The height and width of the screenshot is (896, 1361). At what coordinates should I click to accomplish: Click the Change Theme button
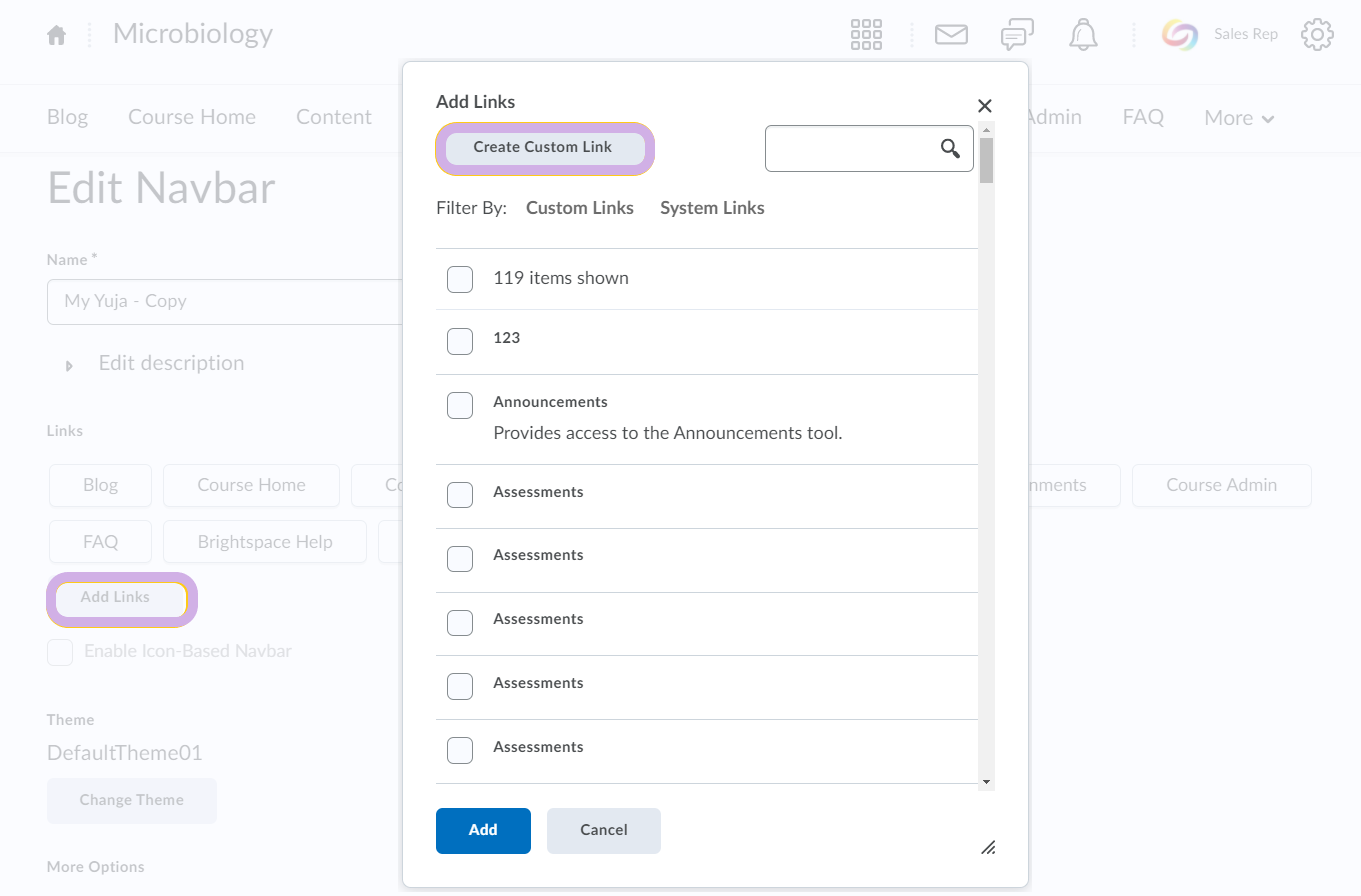click(132, 801)
